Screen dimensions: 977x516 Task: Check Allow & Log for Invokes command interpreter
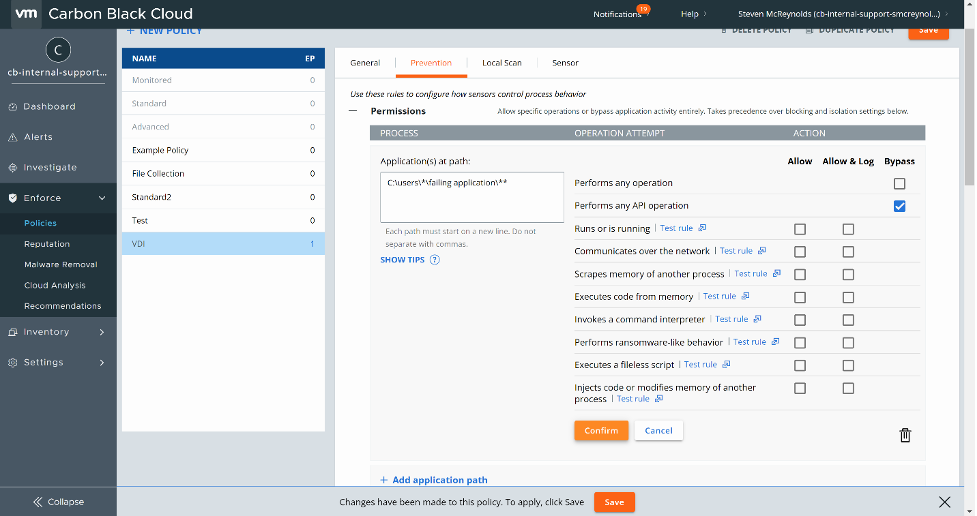[x=848, y=320]
